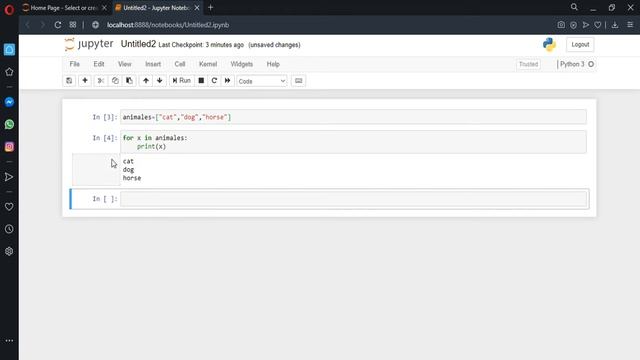
Task: Open the cell type Code dropdown
Action: point(262,81)
